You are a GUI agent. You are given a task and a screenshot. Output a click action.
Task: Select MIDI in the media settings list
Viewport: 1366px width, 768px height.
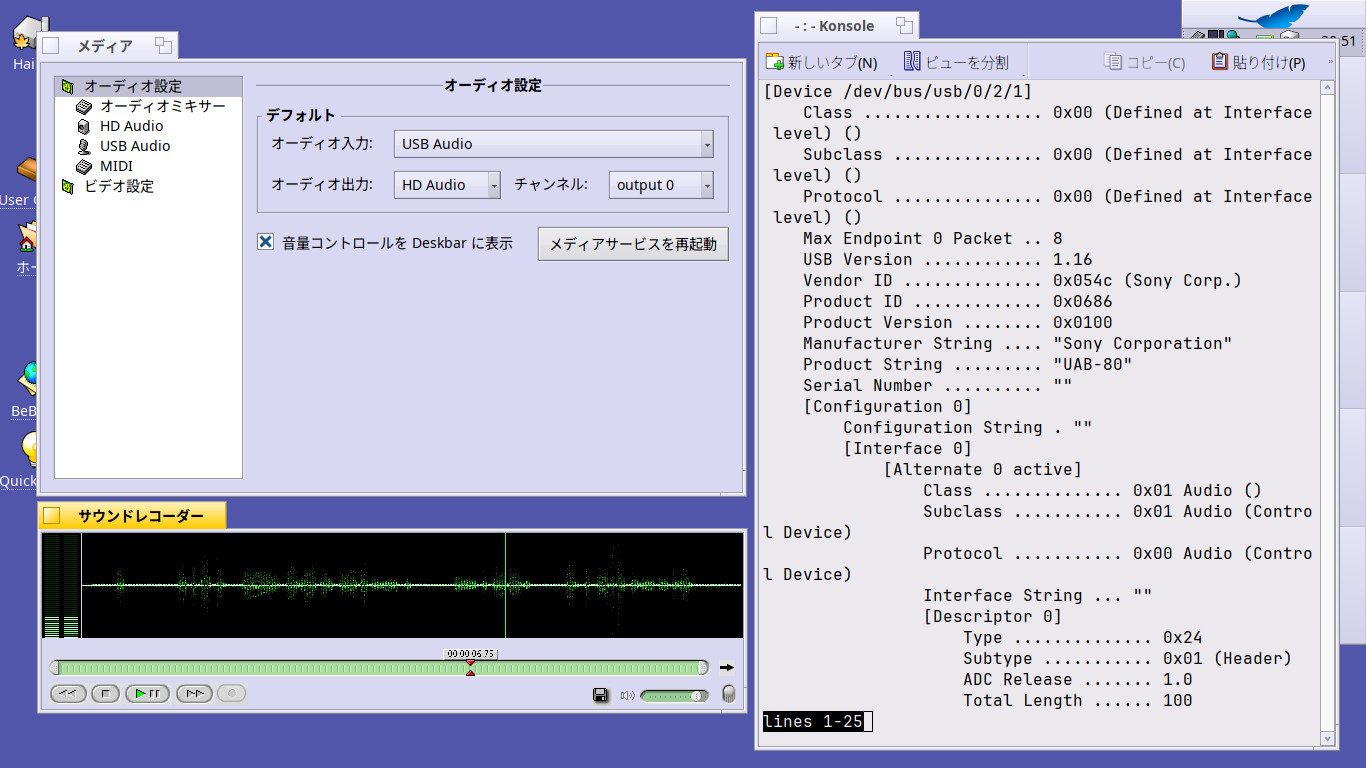tap(116, 166)
